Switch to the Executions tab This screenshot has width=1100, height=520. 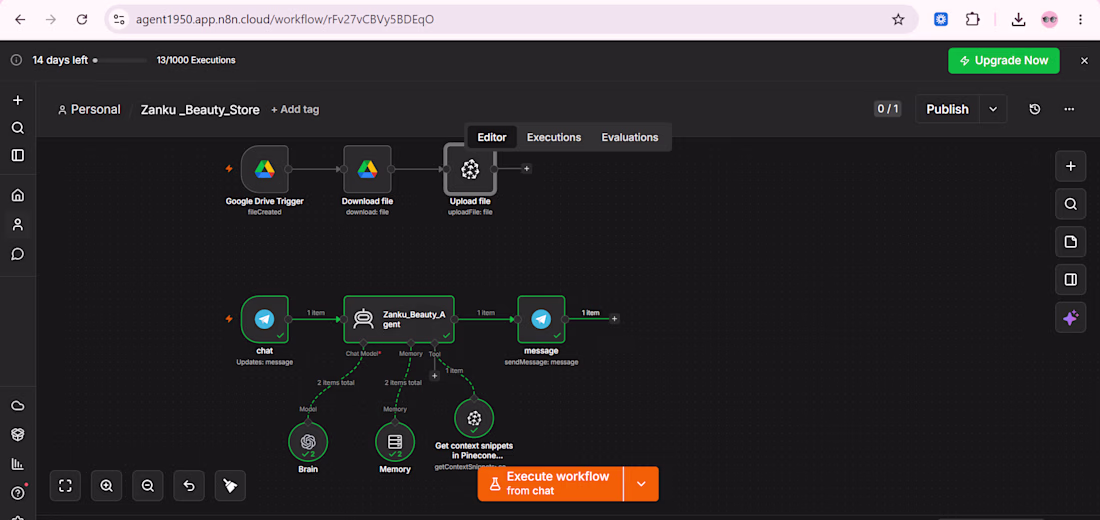click(554, 138)
